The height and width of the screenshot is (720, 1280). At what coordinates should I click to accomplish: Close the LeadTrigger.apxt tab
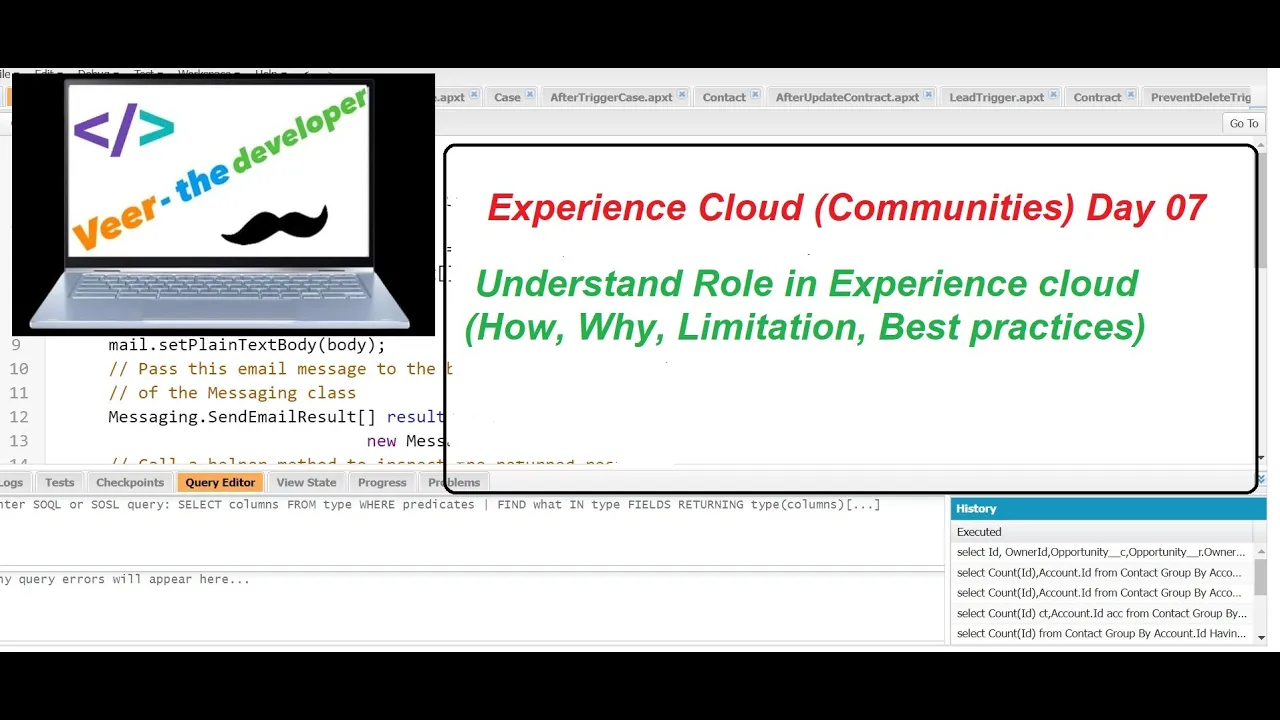pos(1054,96)
